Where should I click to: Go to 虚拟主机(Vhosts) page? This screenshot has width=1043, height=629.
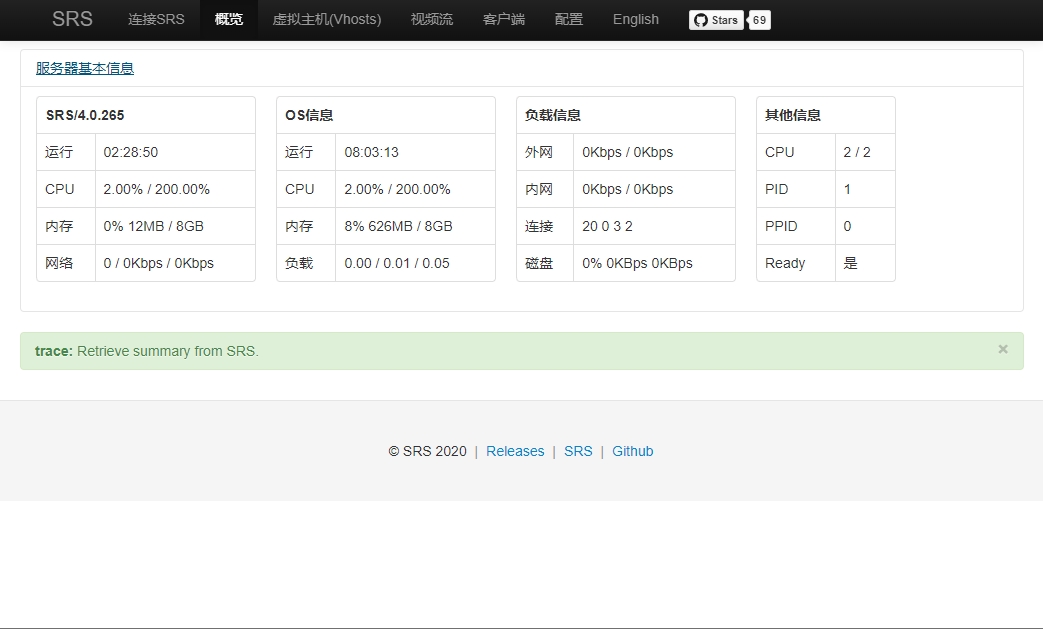pyautogui.click(x=326, y=19)
